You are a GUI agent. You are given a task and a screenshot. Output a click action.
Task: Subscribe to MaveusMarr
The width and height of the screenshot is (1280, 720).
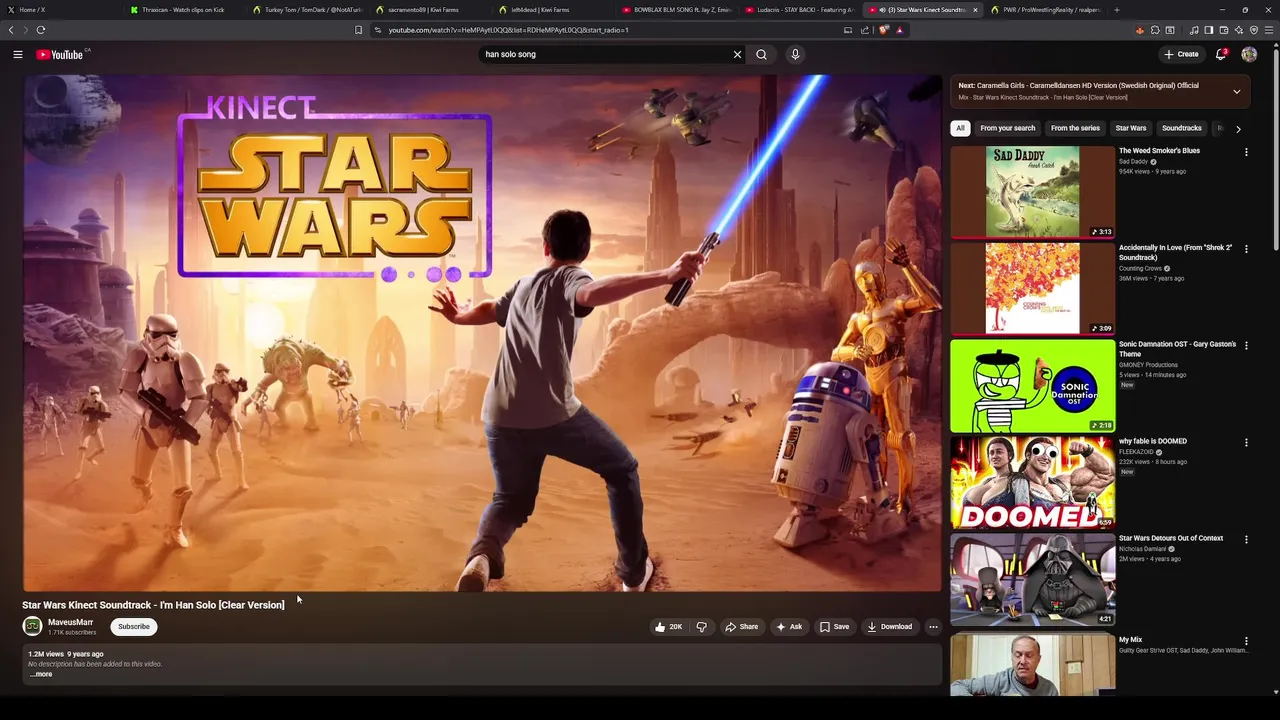pyautogui.click(x=134, y=627)
